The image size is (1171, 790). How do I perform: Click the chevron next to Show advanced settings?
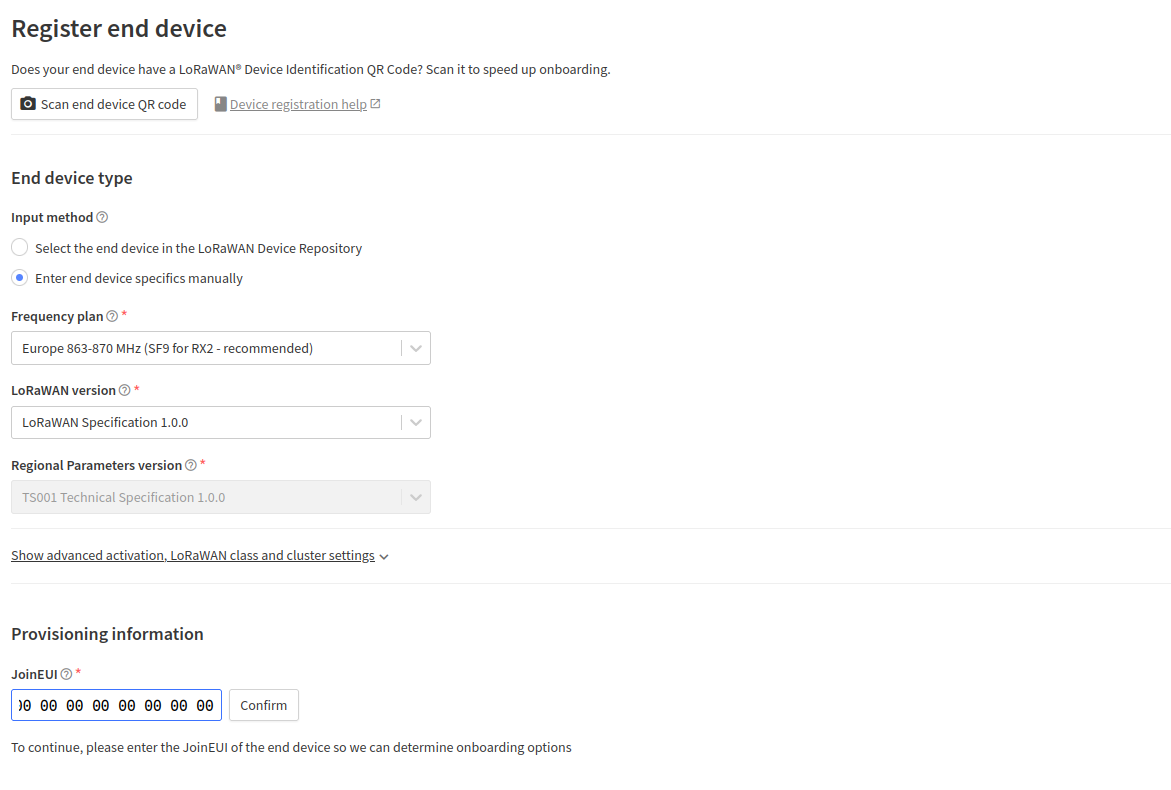click(x=384, y=557)
